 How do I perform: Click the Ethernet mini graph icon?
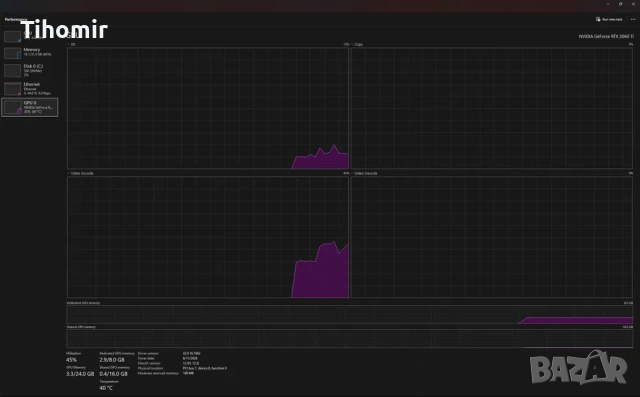tap(12, 89)
